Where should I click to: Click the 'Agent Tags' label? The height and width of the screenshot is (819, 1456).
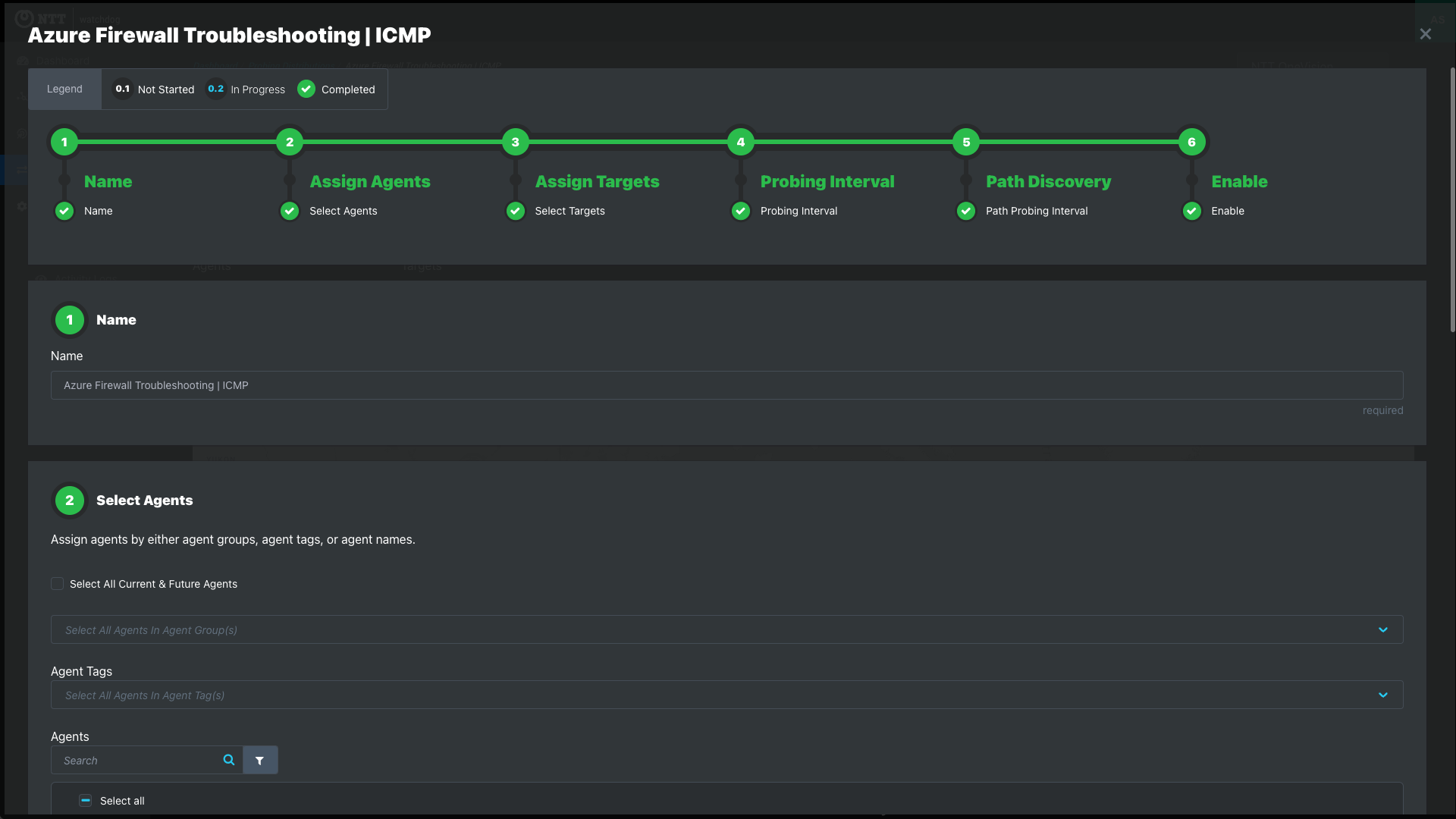pyautogui.click(x=81, y=671)
